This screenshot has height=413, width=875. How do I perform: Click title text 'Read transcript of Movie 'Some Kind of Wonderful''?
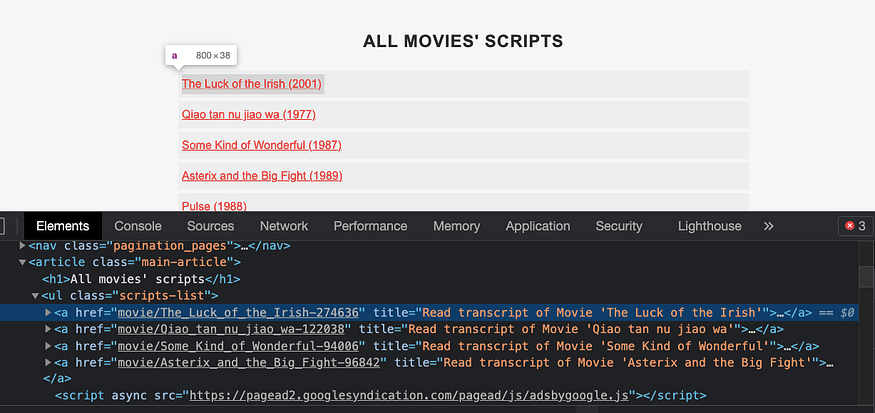[x=594, y=346]
